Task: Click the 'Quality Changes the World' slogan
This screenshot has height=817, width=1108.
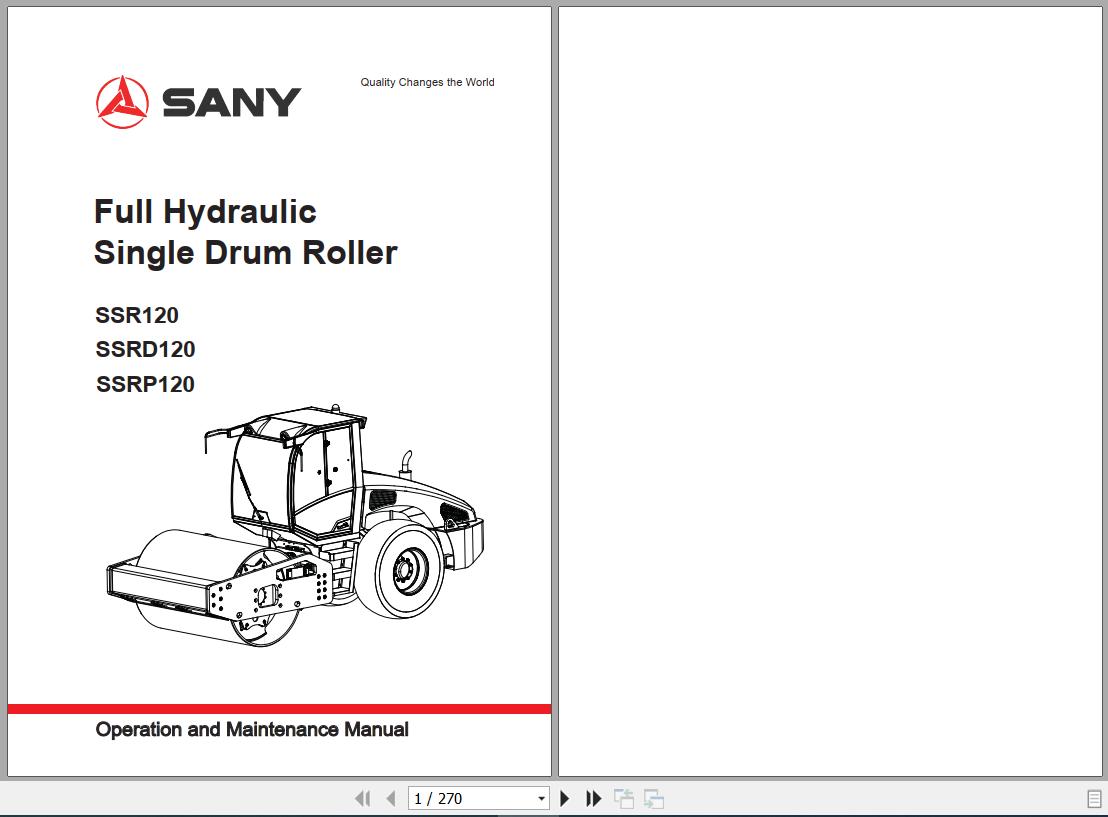Action: [x=428, y=82]
